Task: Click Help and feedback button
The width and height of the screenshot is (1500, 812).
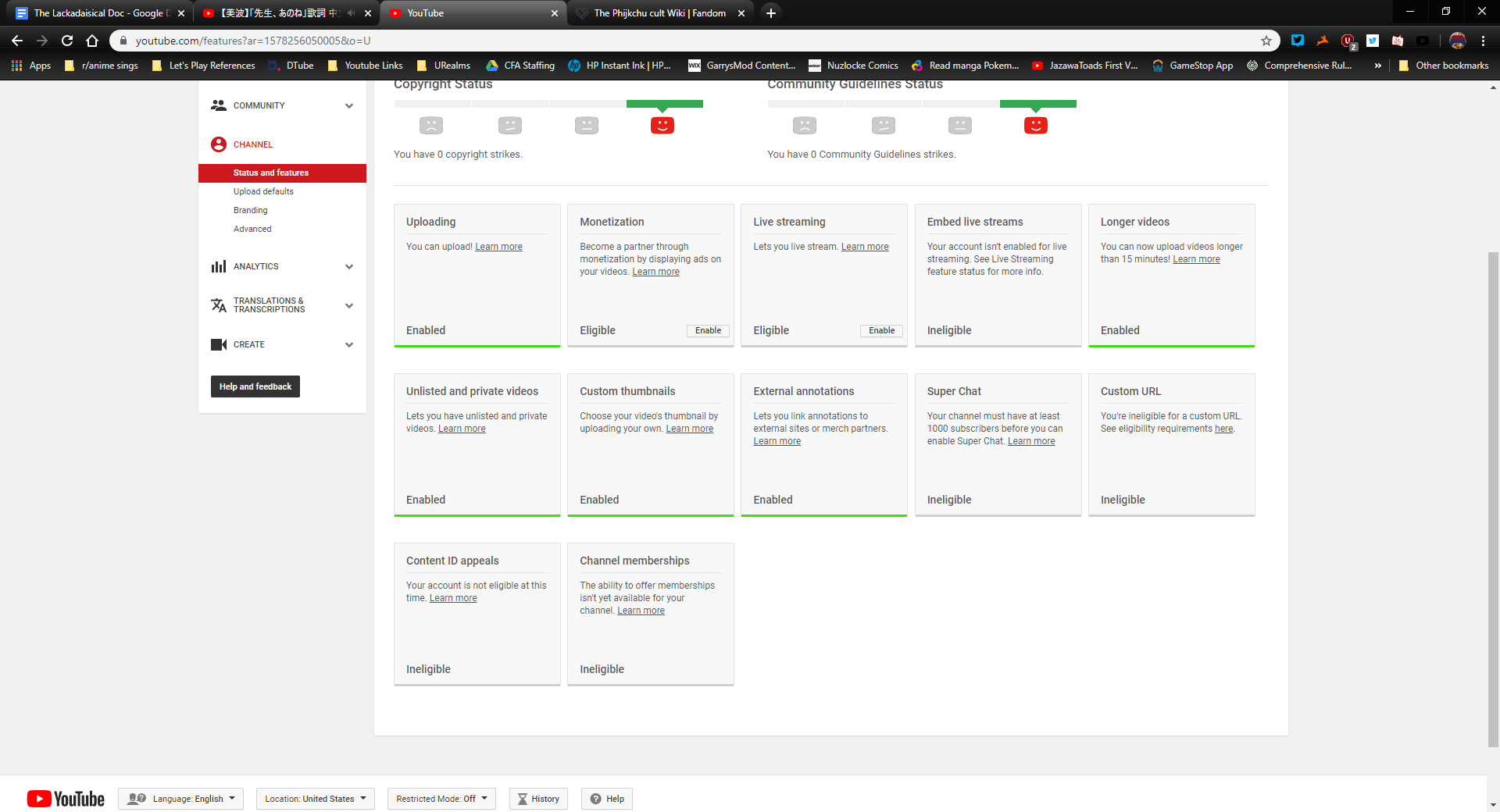Action: coord(255,386)
